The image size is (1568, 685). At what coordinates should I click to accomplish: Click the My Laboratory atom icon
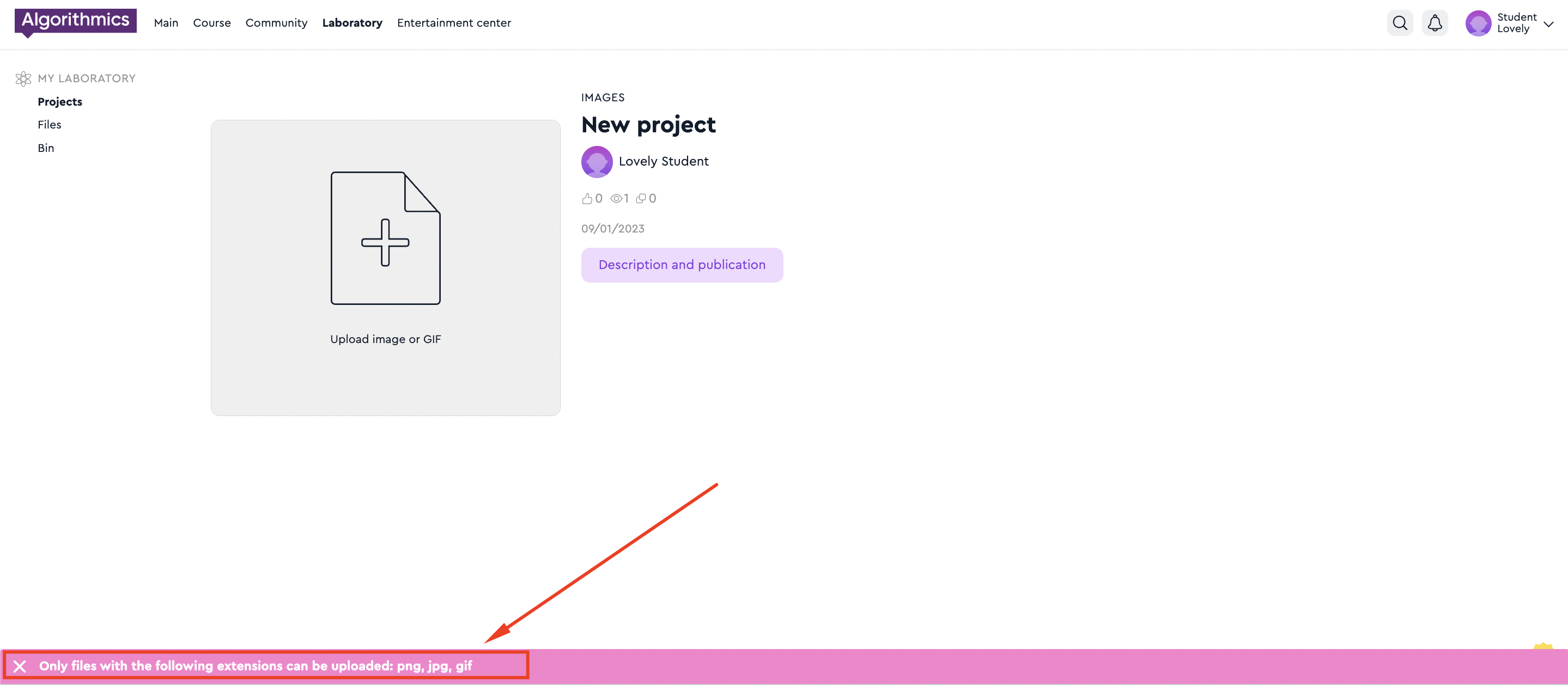[23, 78]
